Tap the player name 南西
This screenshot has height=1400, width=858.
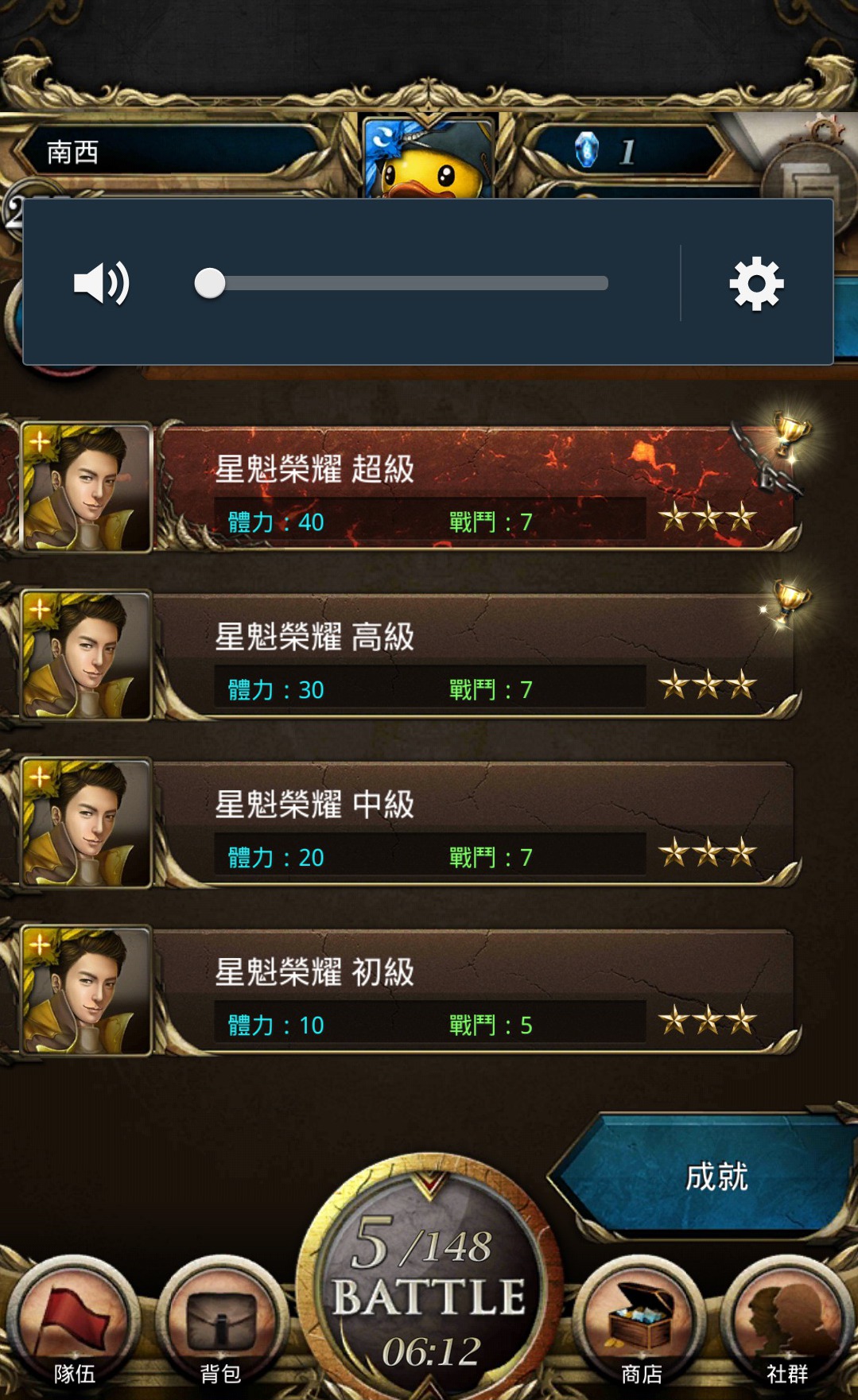72,151
